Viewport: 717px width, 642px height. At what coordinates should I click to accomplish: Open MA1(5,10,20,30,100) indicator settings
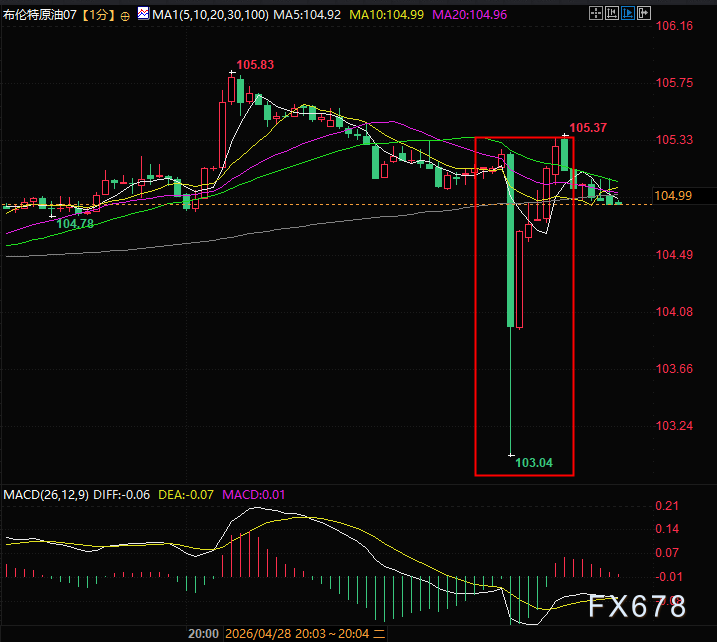click(x=210, y=15)
